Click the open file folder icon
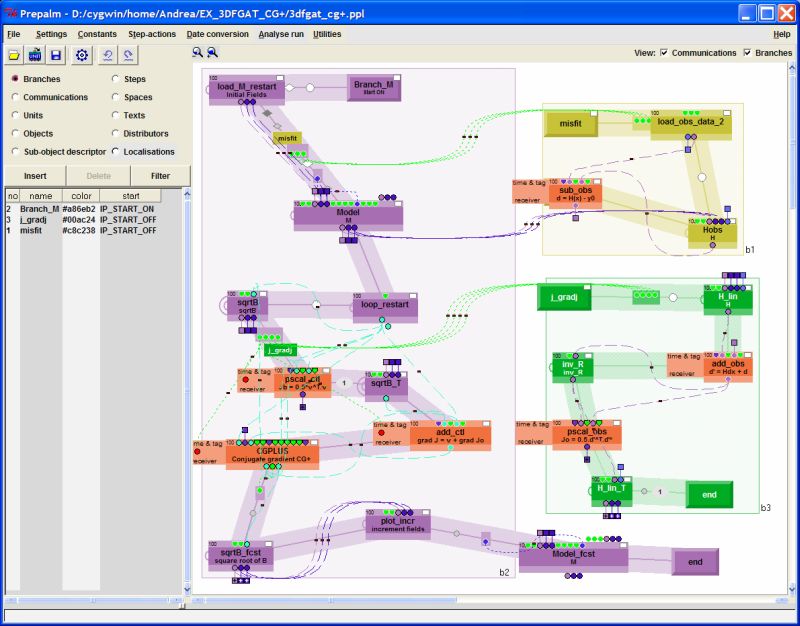This screenshot has height=626, width=800. pyautogui.click(x=15, y=55)
